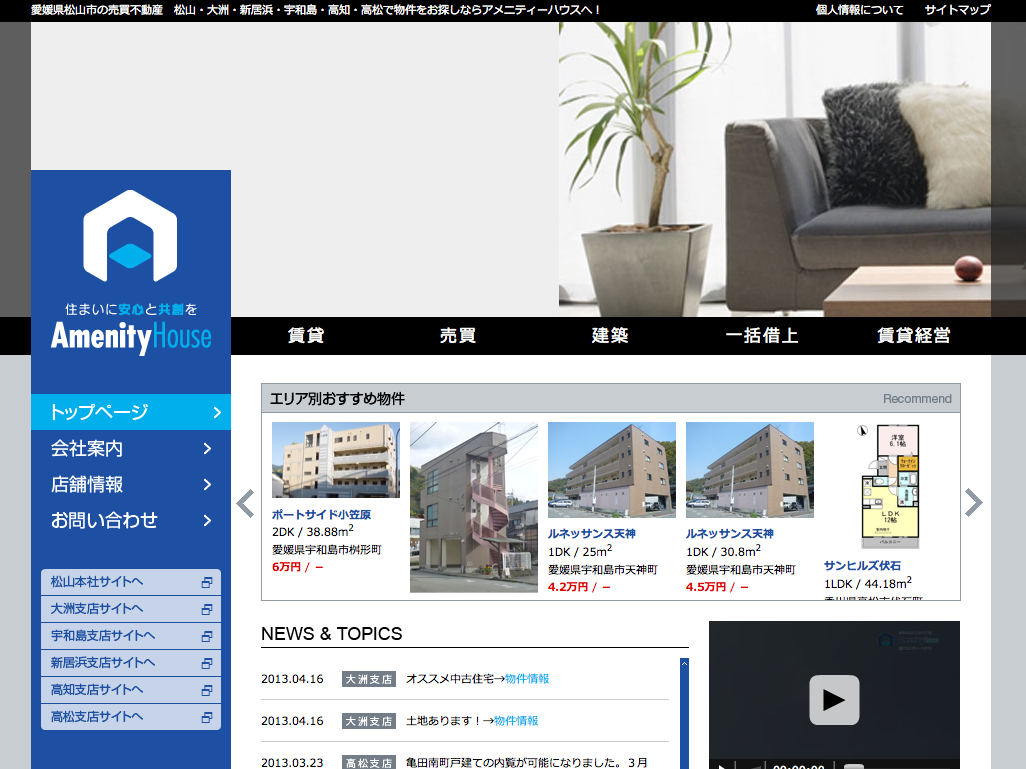Show next recommended properties with right arrow
This screenshot has width=1026, height=769.
[x=974, y=503]
